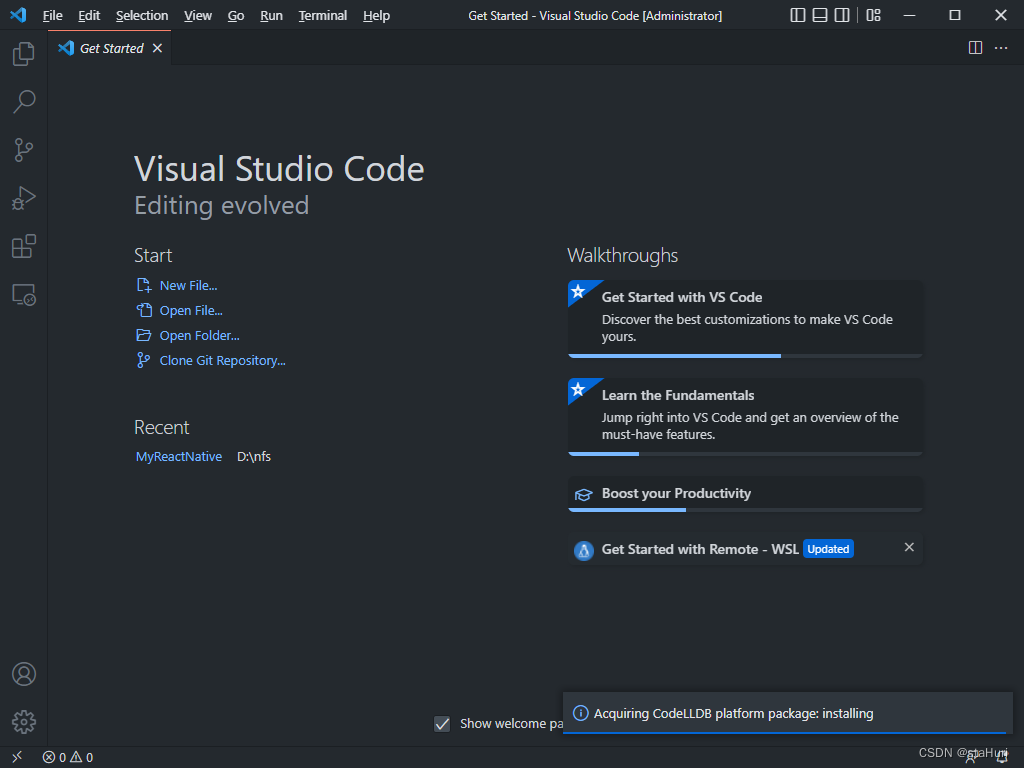The height and width of the screenshot is (768, 1024).
Task: Open the Help menu
Action: [376, 16]
